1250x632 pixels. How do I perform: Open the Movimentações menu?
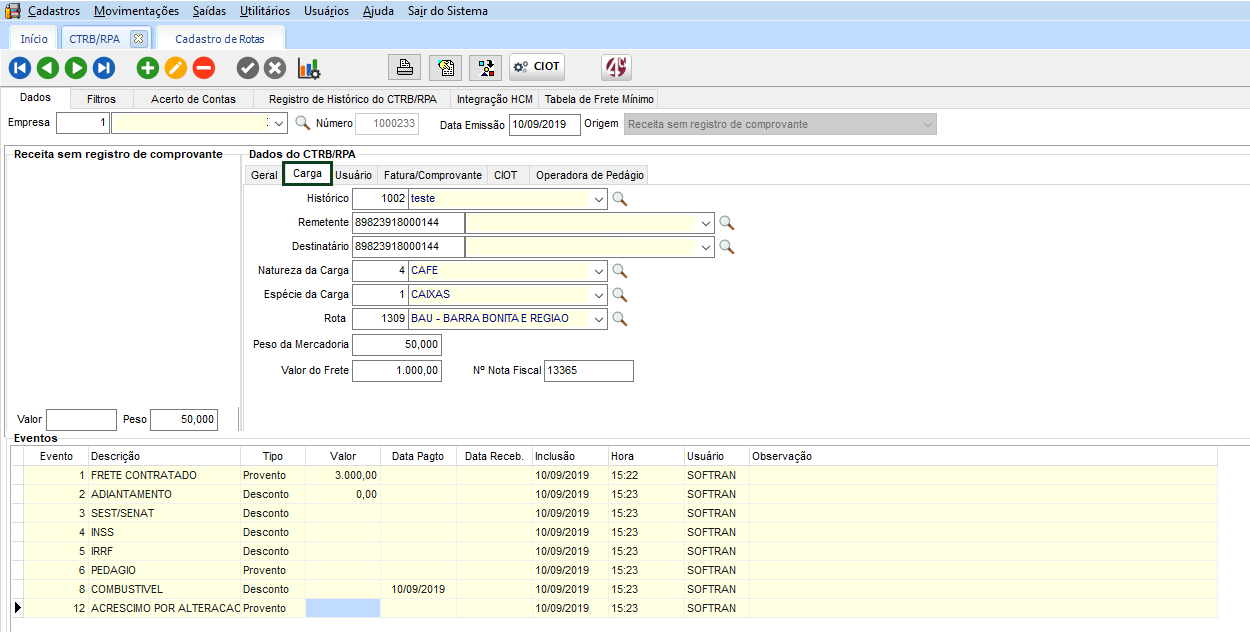(136, 11)
